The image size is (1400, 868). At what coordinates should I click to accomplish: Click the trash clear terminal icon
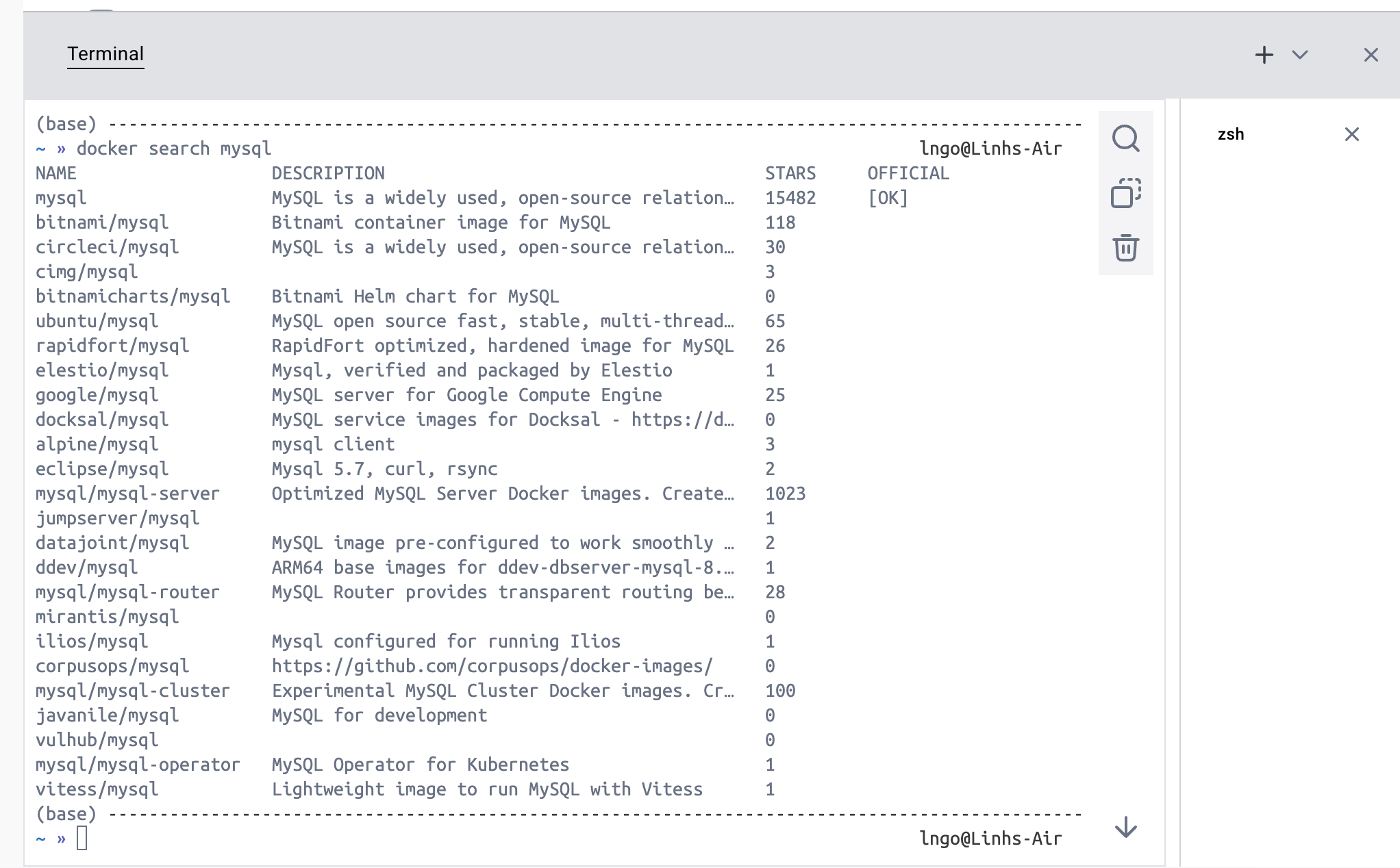click(x=1125, y=248)
